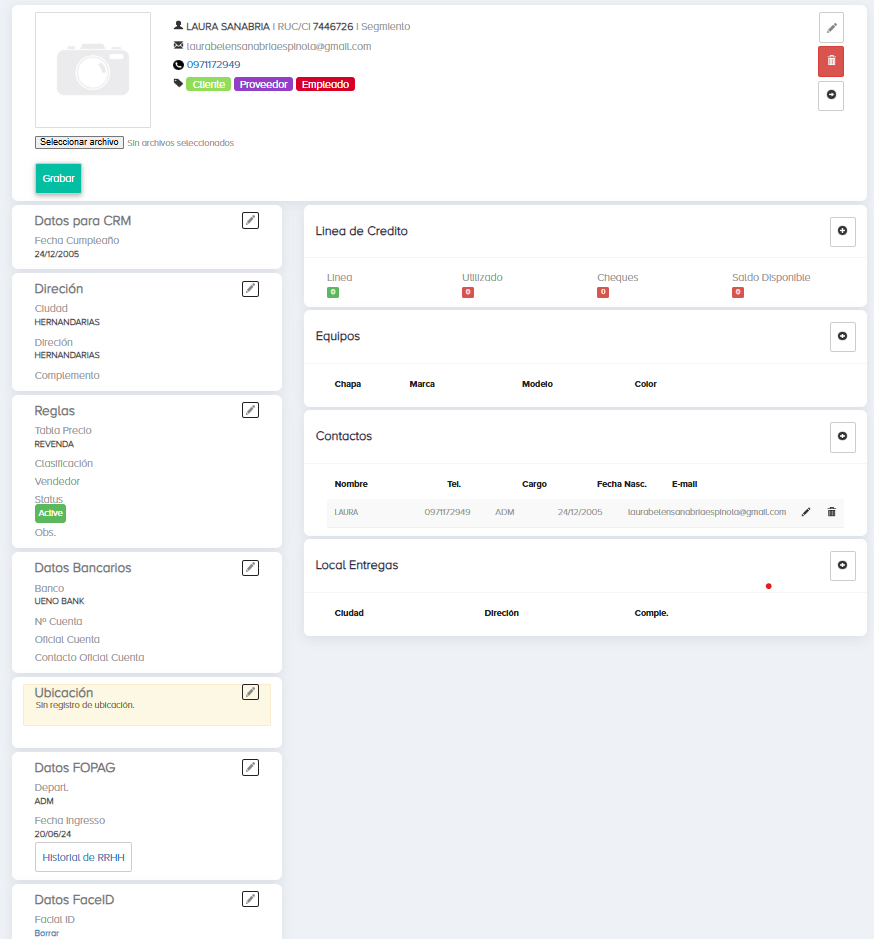Add a new contact in Contactos
Viewport: 874px width, 939px height.
[842, 437]
